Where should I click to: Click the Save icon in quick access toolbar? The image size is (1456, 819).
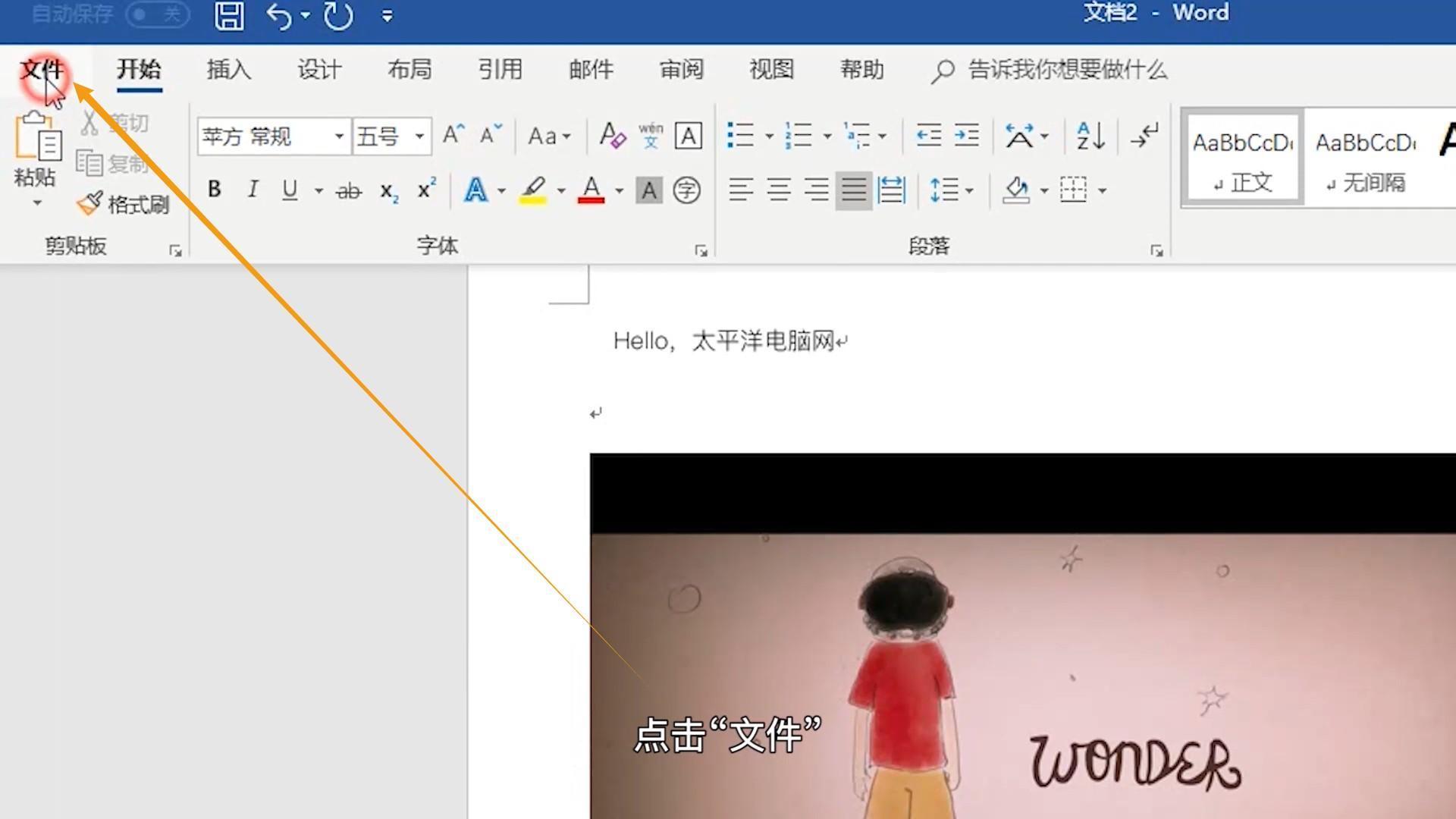point(229,15)
